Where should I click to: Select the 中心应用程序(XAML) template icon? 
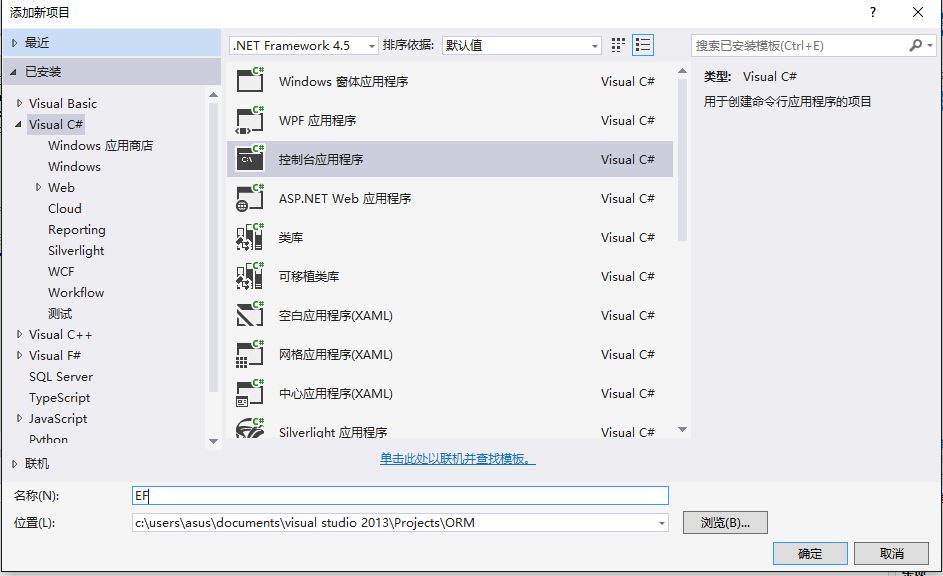point(250,393)
